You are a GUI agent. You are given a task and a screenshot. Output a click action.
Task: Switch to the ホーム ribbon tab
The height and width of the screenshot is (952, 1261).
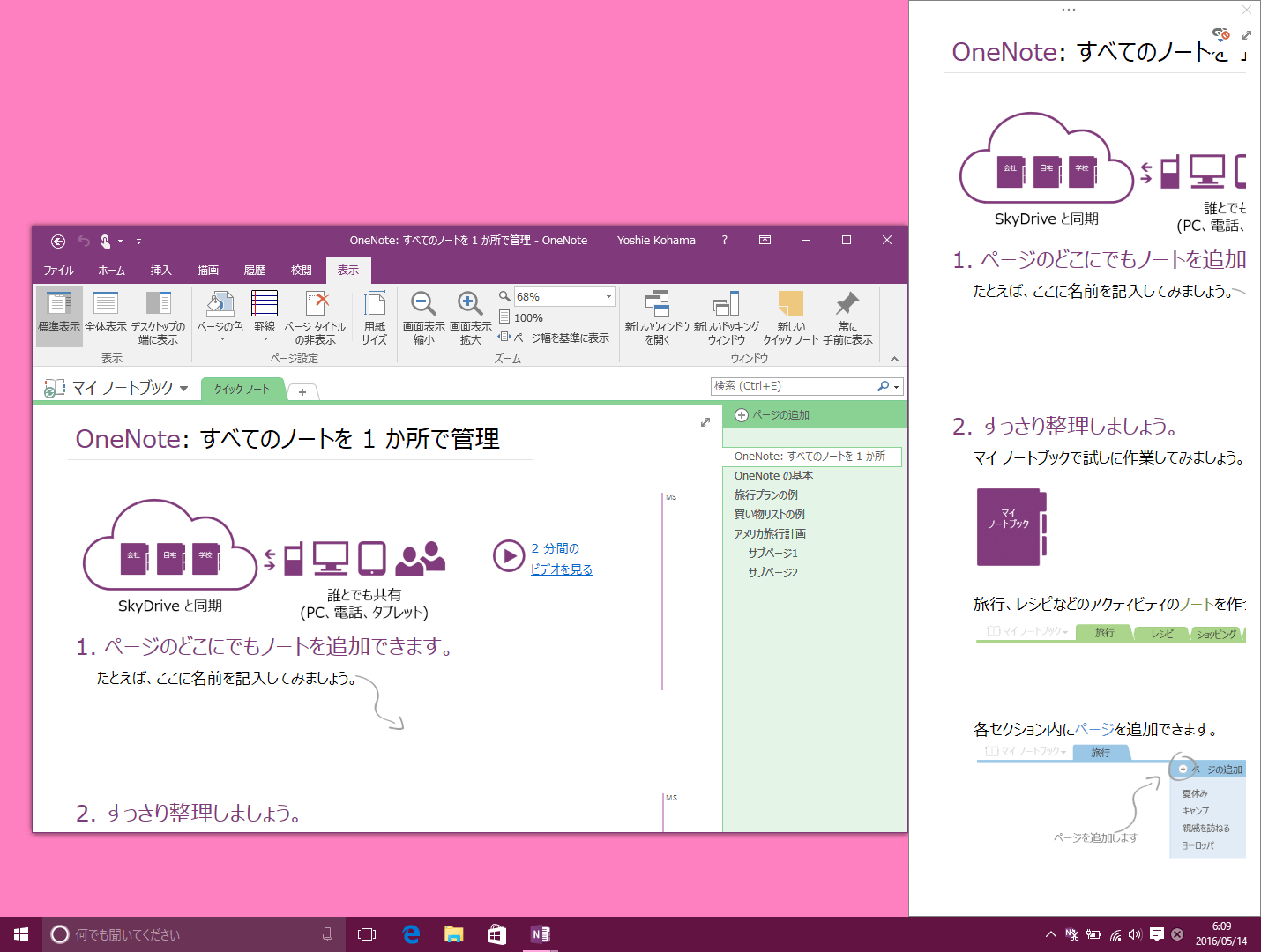point(111,271)
